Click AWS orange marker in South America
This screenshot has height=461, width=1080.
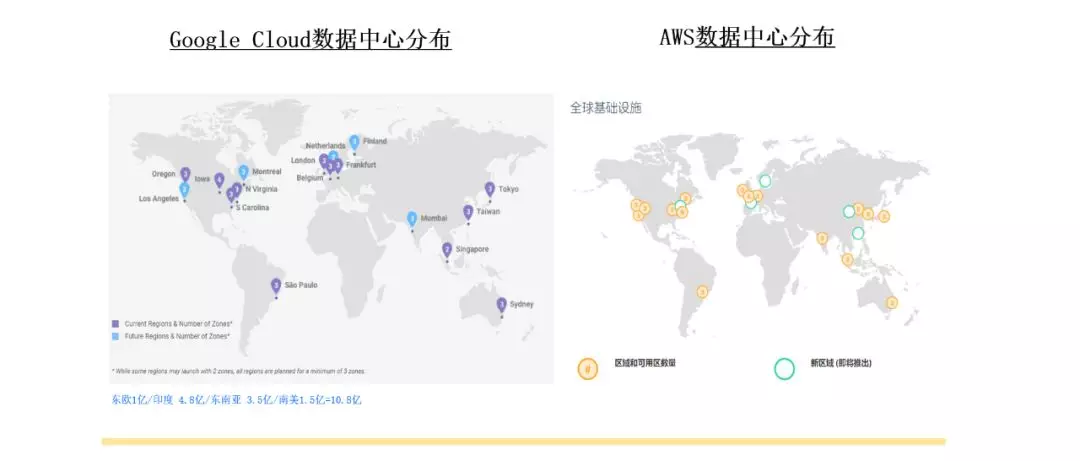pos(703,291)
